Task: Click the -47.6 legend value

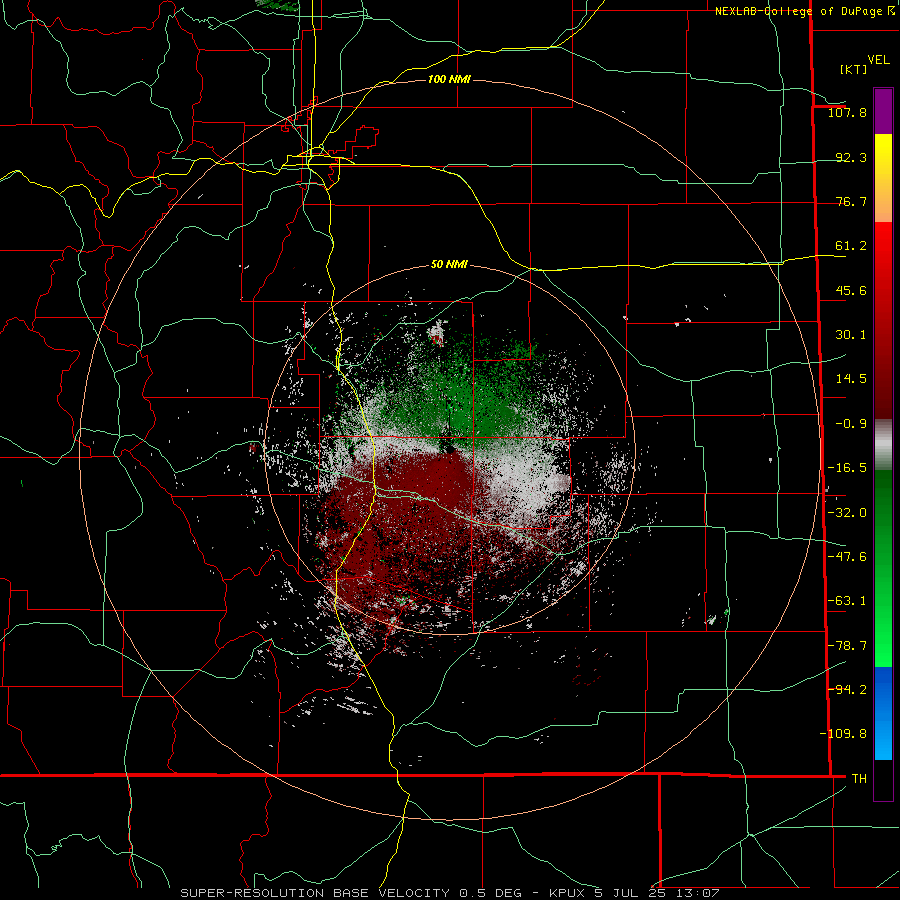Action: point(847,557)
